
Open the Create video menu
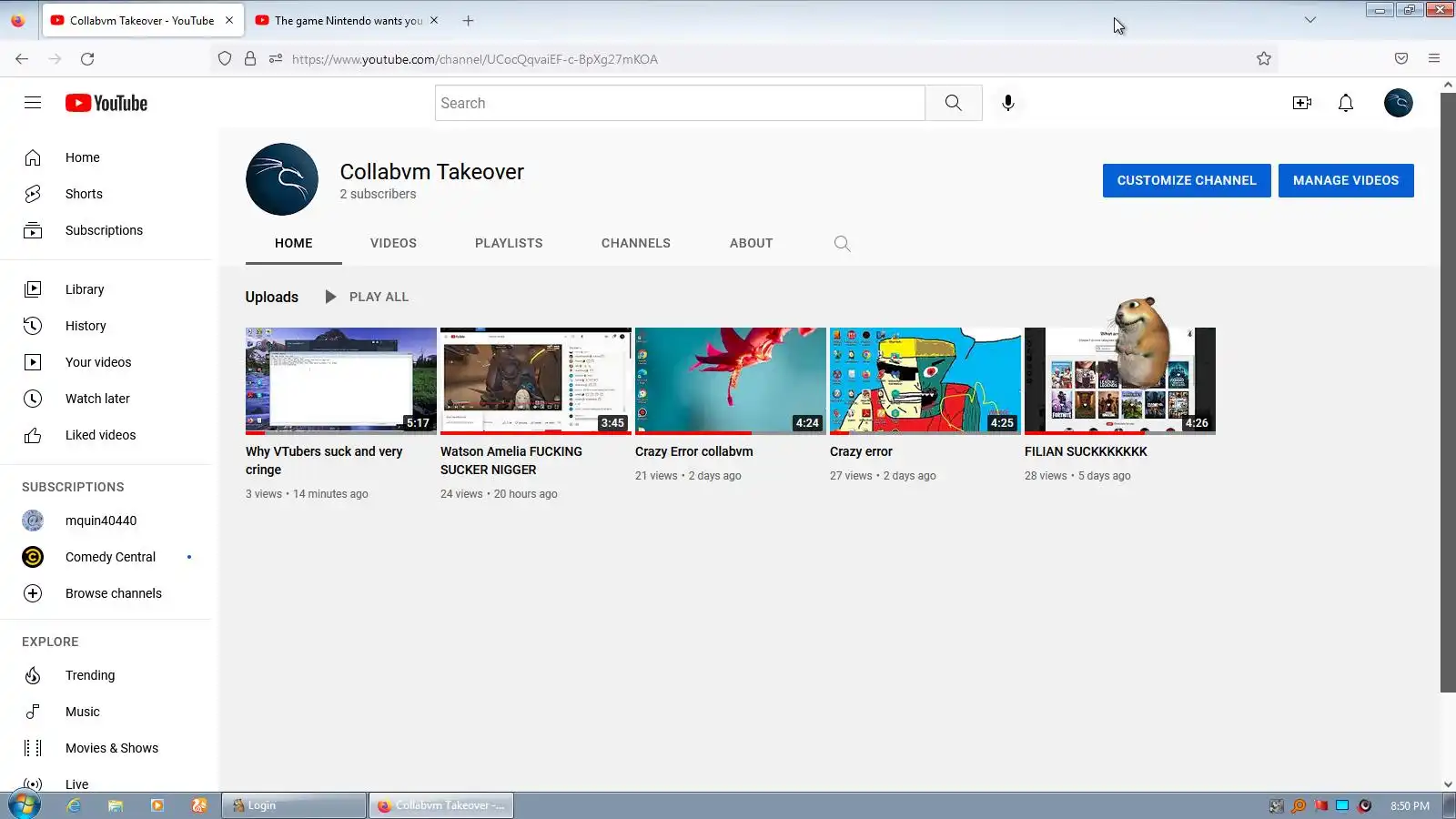click(x=1302, y=103)
